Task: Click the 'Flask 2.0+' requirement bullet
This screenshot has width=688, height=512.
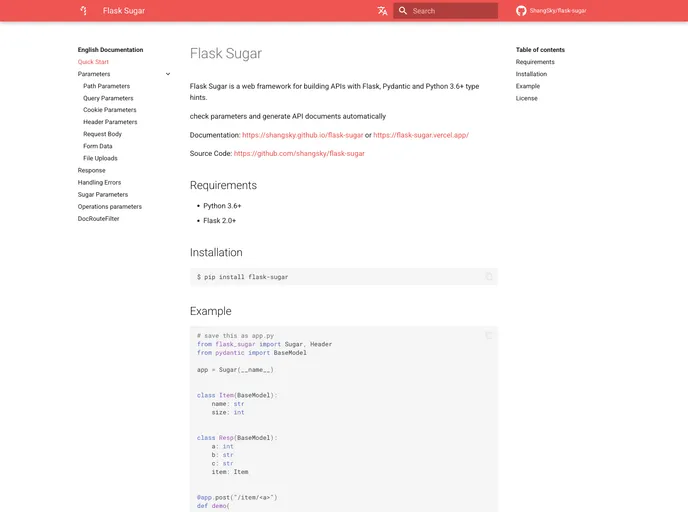Action: tap(219, 221)
